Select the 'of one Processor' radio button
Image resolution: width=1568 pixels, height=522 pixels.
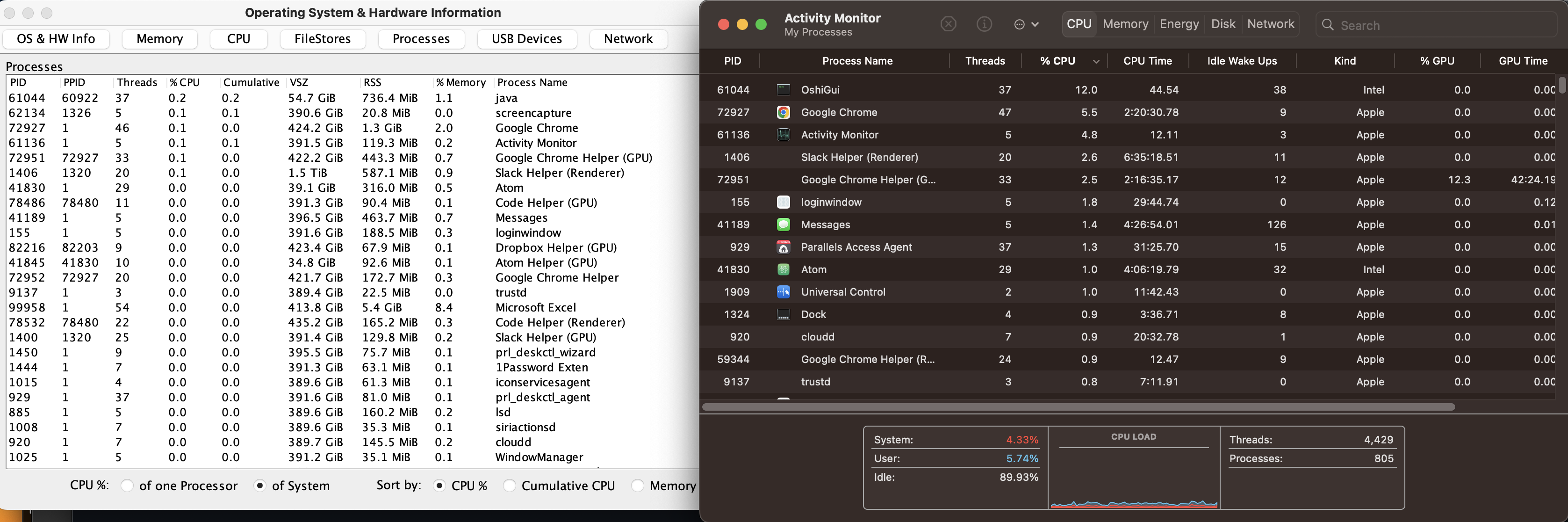pos(127,486)
